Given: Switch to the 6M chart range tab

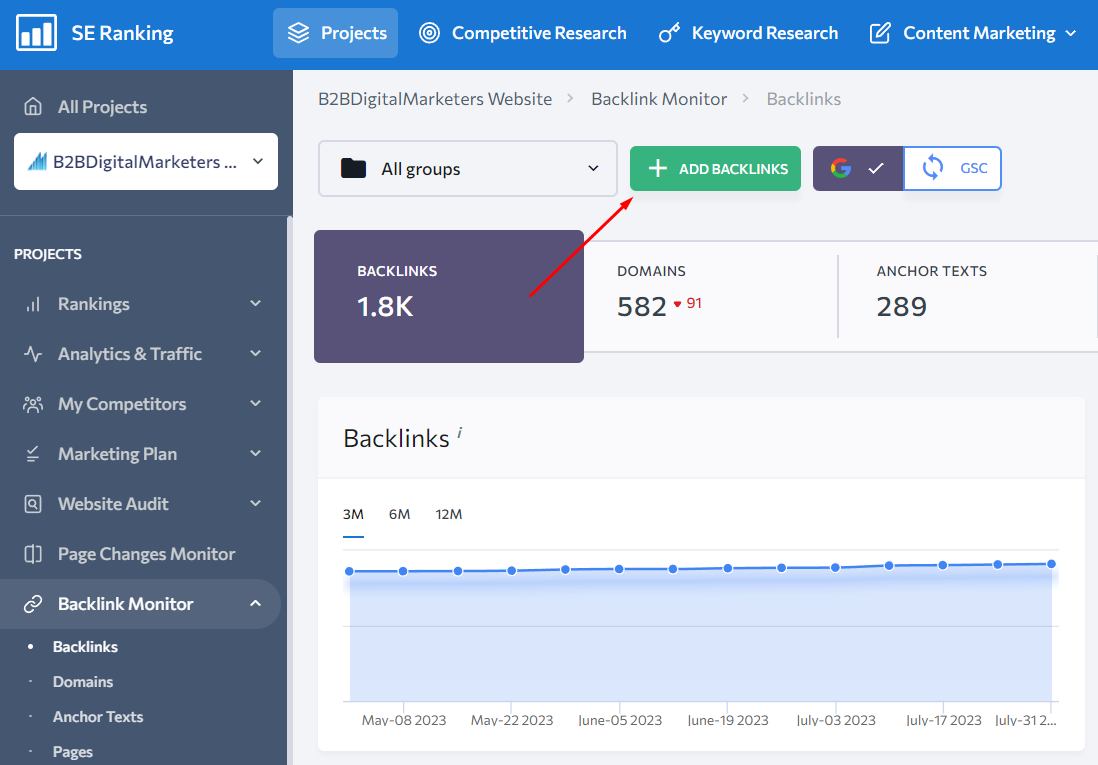Looking at the screenshot, I should click(399, 514).
